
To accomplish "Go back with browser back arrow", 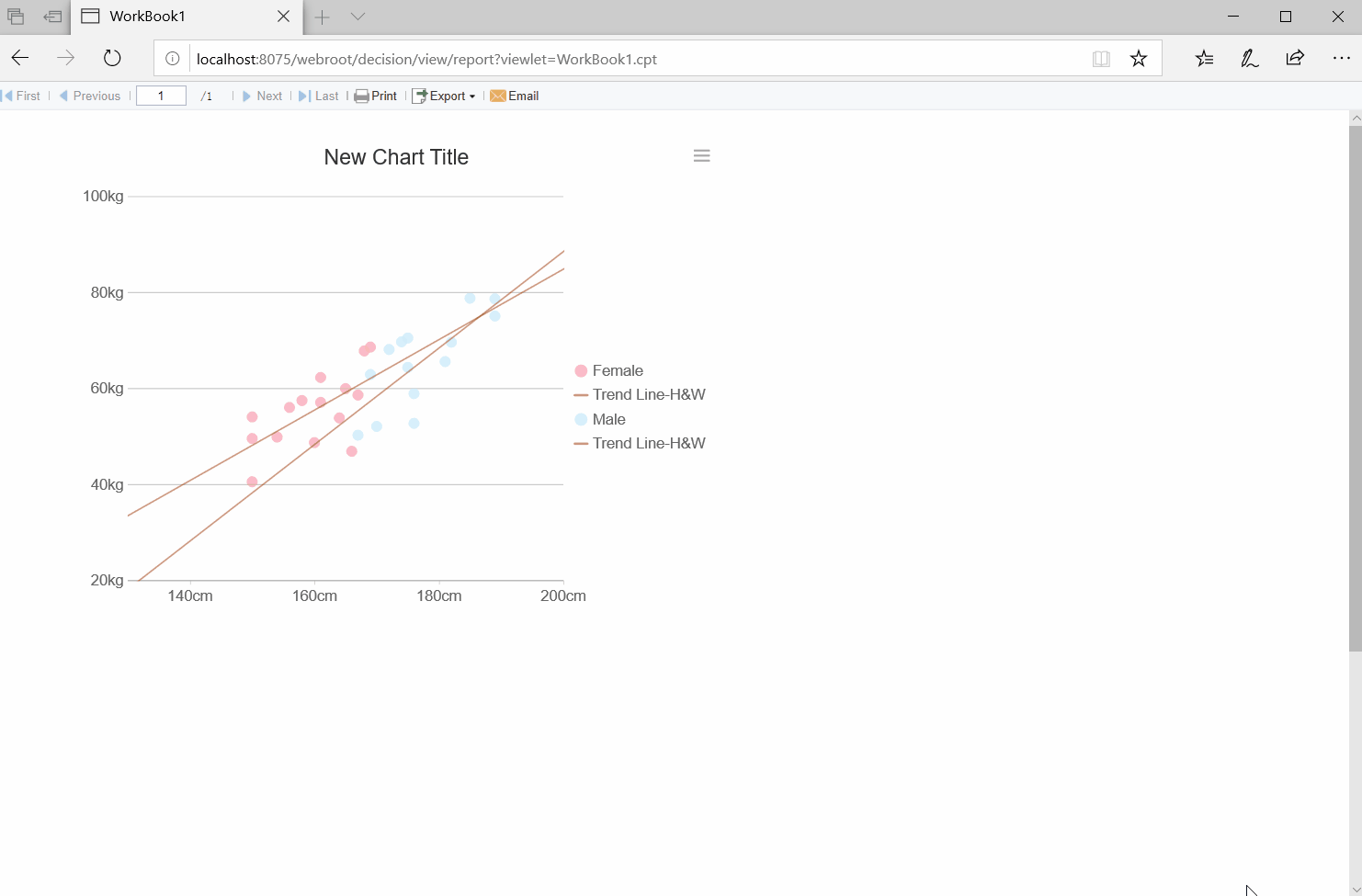I will coord(20,59).
